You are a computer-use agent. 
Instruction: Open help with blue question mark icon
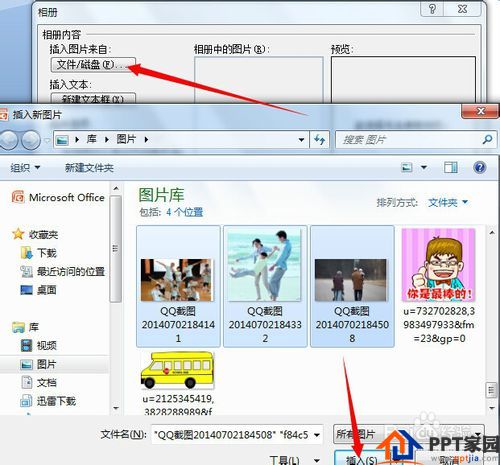[480, 167]
